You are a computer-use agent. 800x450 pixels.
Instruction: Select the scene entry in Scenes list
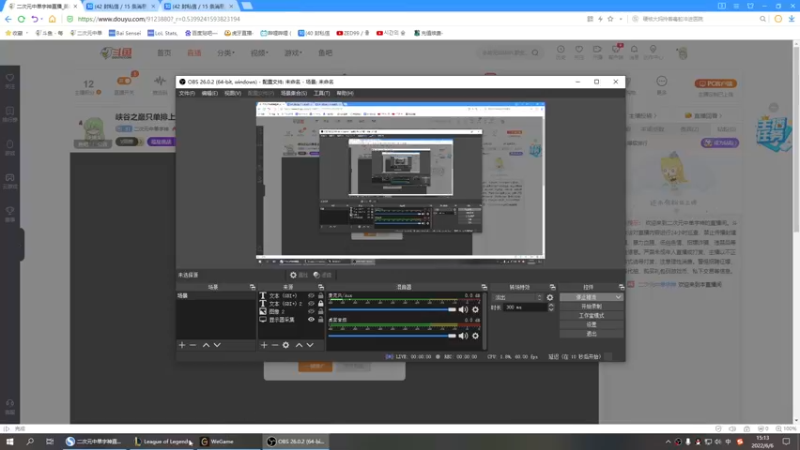[x=216, y=296]
